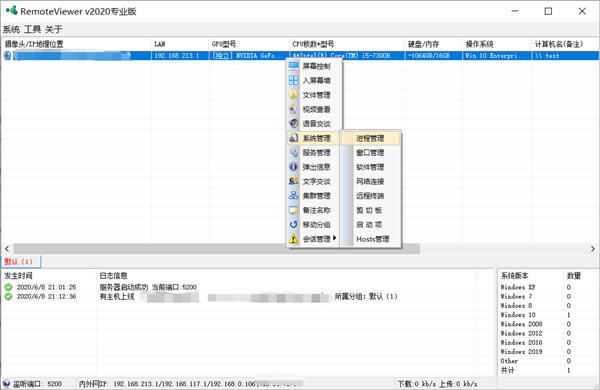
Task: Click 监听端口: 5200 in the status bar
Action: (38, 383)
